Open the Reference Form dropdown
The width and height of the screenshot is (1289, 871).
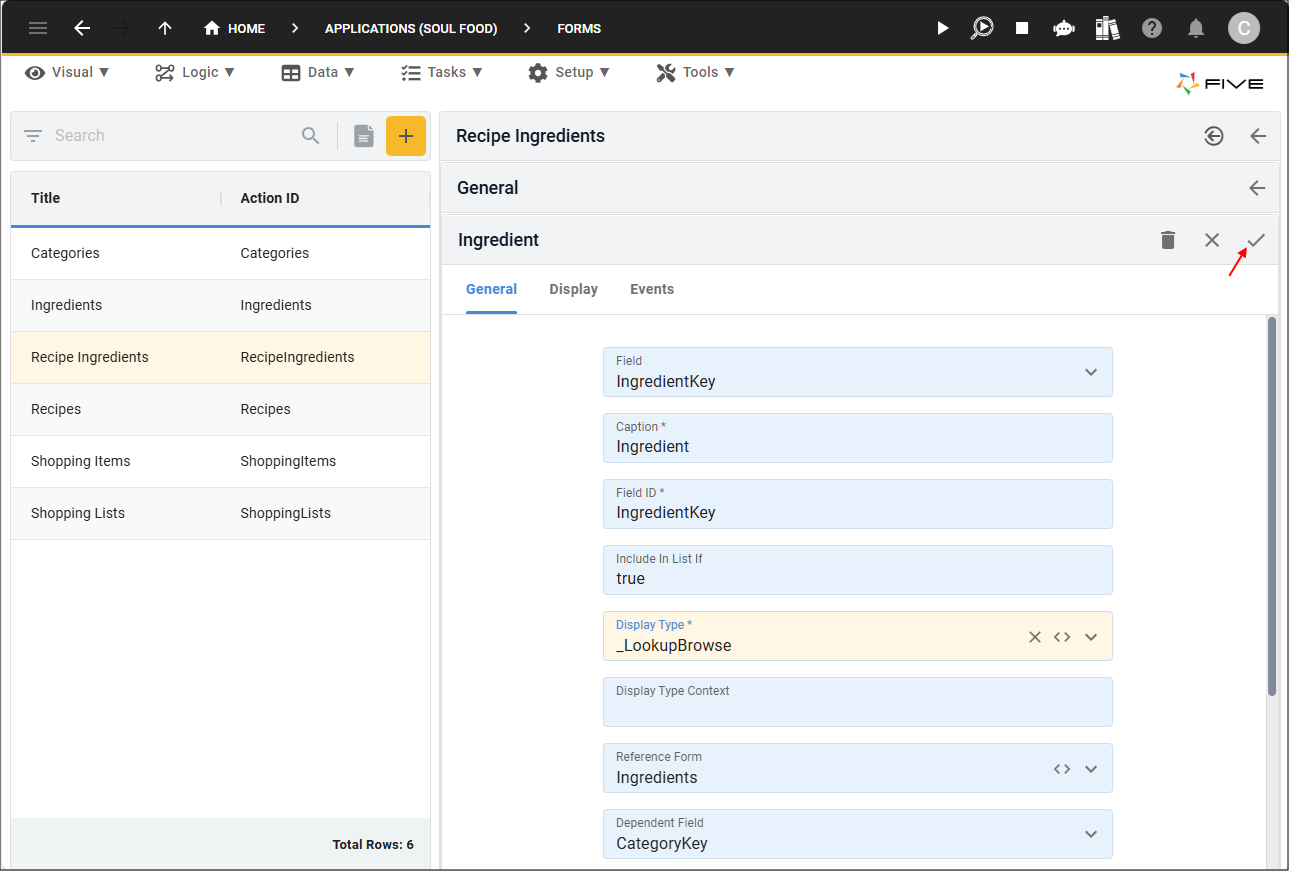pyautogui.click(x=1090, y=769)
